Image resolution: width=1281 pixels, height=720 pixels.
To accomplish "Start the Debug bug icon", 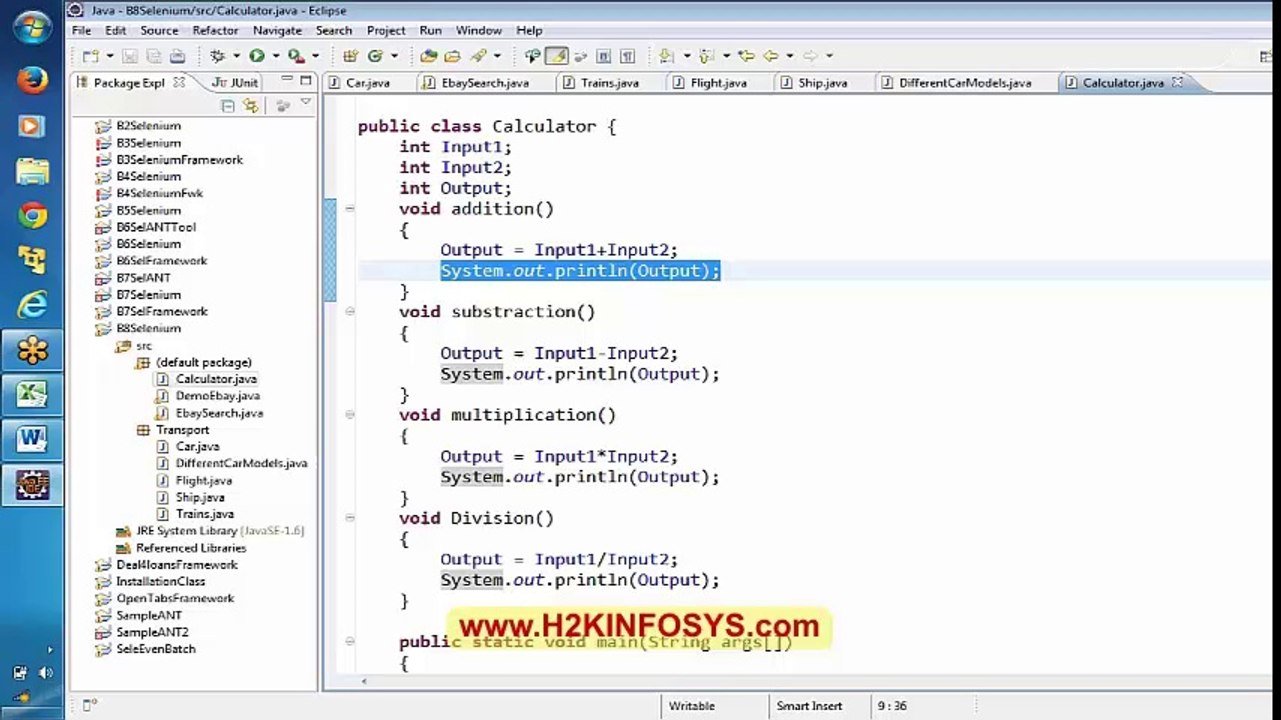I will click(x=216, y=56).
